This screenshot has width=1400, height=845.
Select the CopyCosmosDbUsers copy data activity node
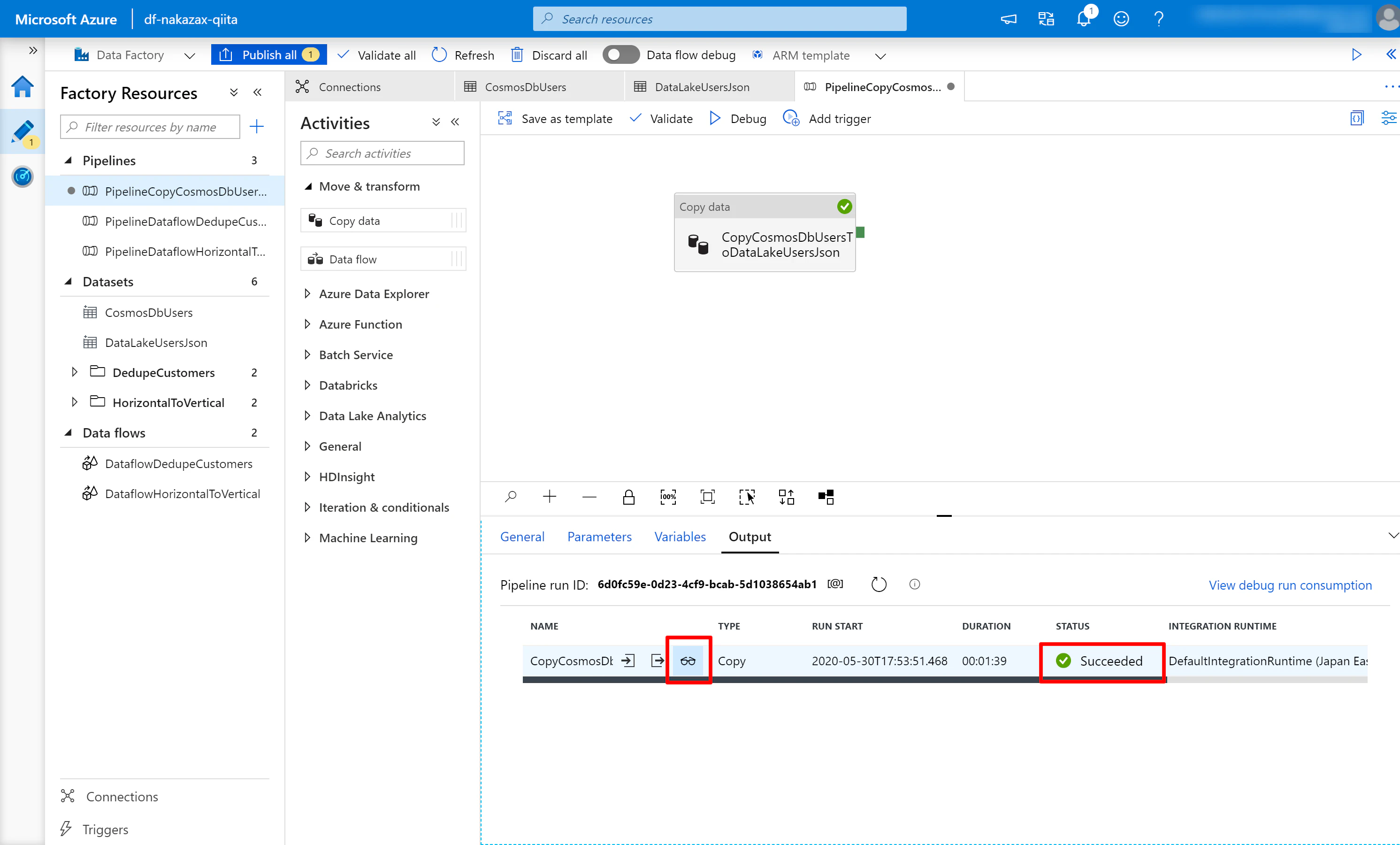(x=765, y=233)
